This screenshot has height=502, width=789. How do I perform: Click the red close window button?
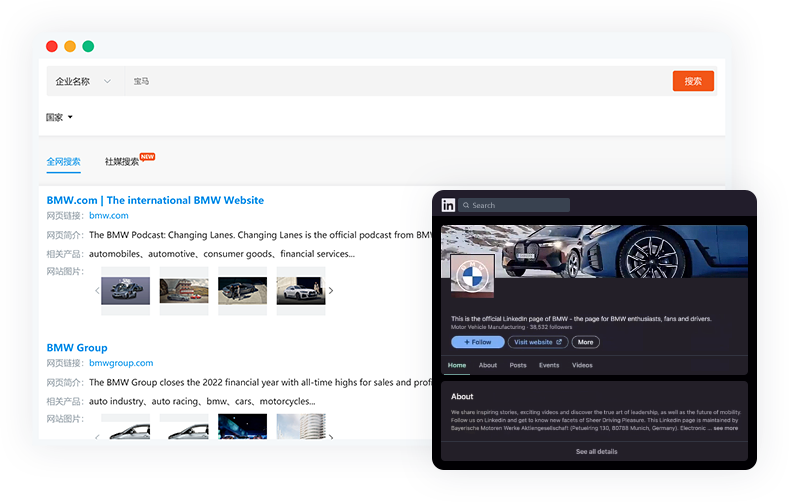tap(52, 46)
